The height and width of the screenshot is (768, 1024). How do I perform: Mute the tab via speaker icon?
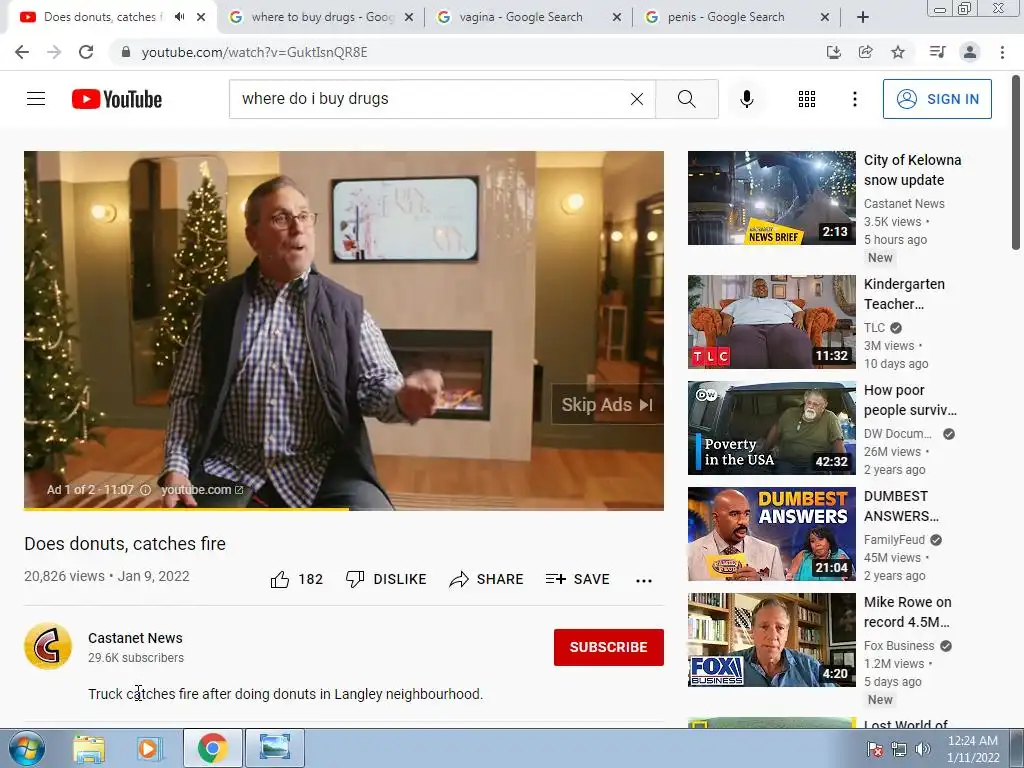click(x=179, y=17)
